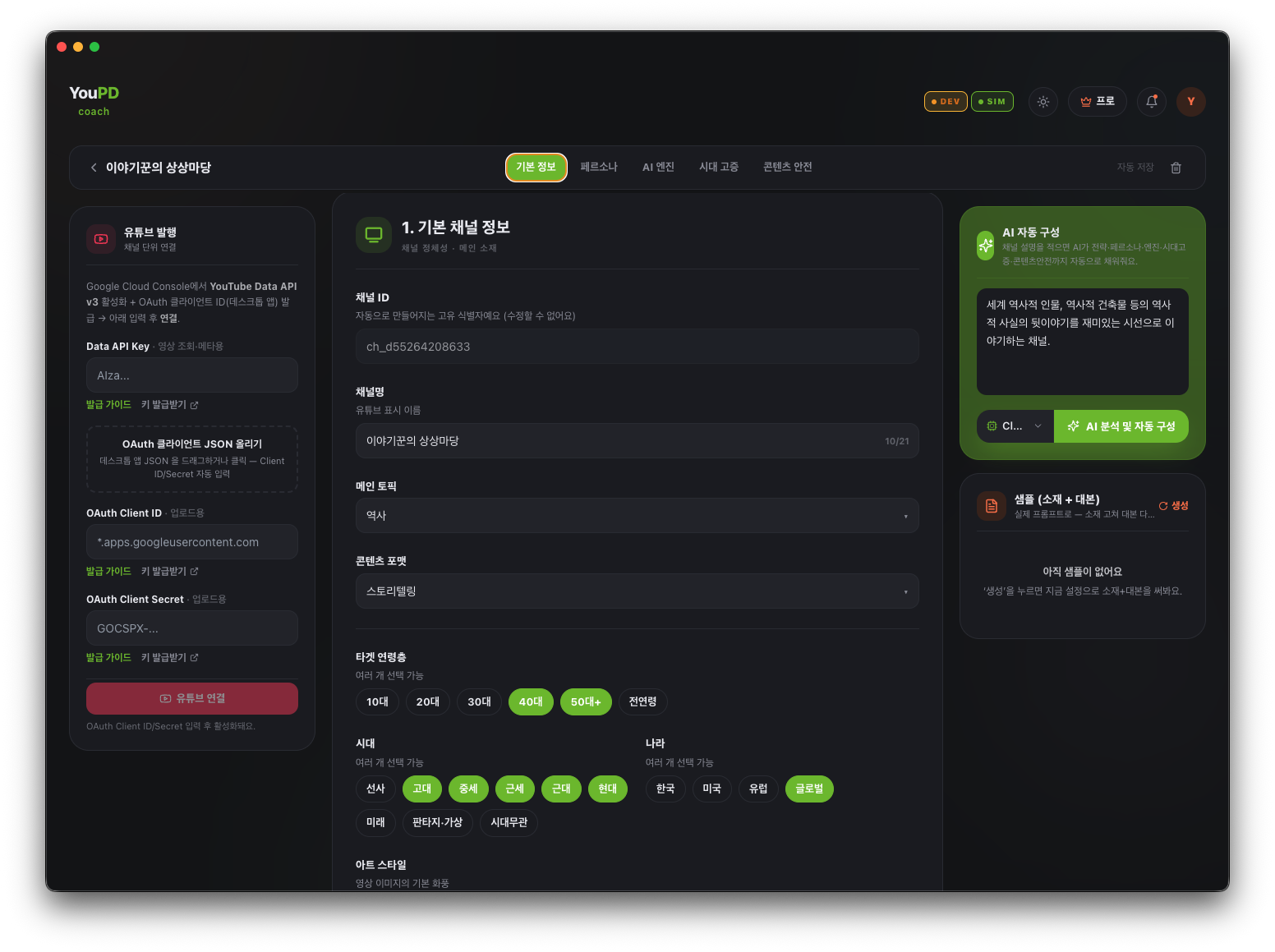Open 발급 가이드 link under Data API Key
This screenshot has height=952, width=1275.
108,405
